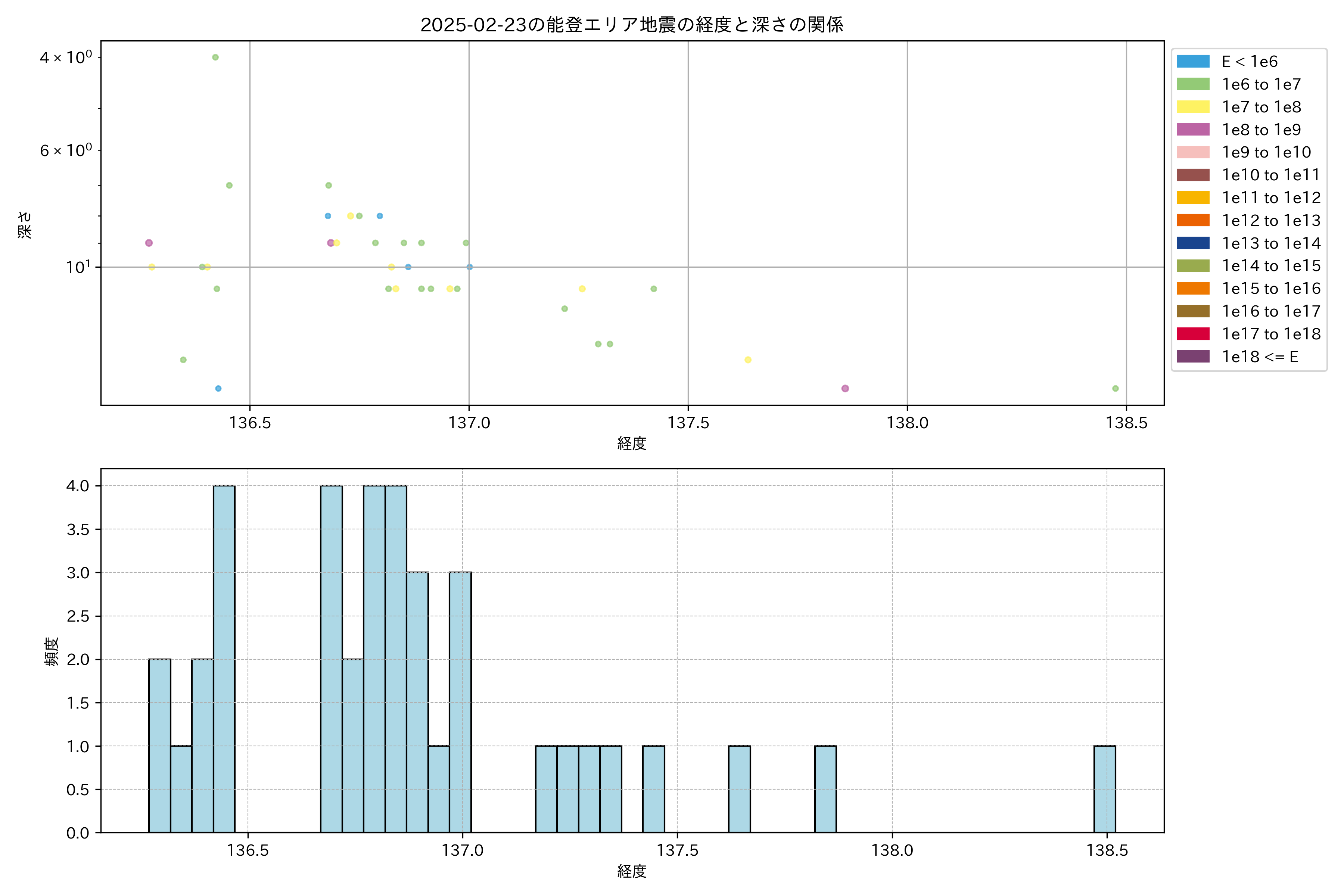Click the blue scatter point at bottom left
This screenshot has width=1344, height=896.
[218, 389]
